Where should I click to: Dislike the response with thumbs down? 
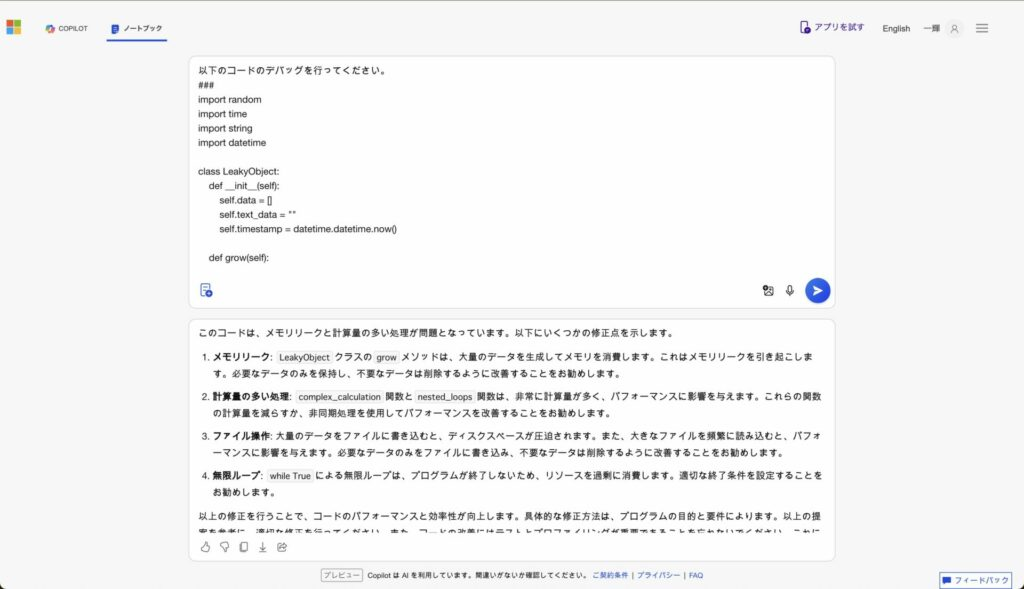coord(224,547)
